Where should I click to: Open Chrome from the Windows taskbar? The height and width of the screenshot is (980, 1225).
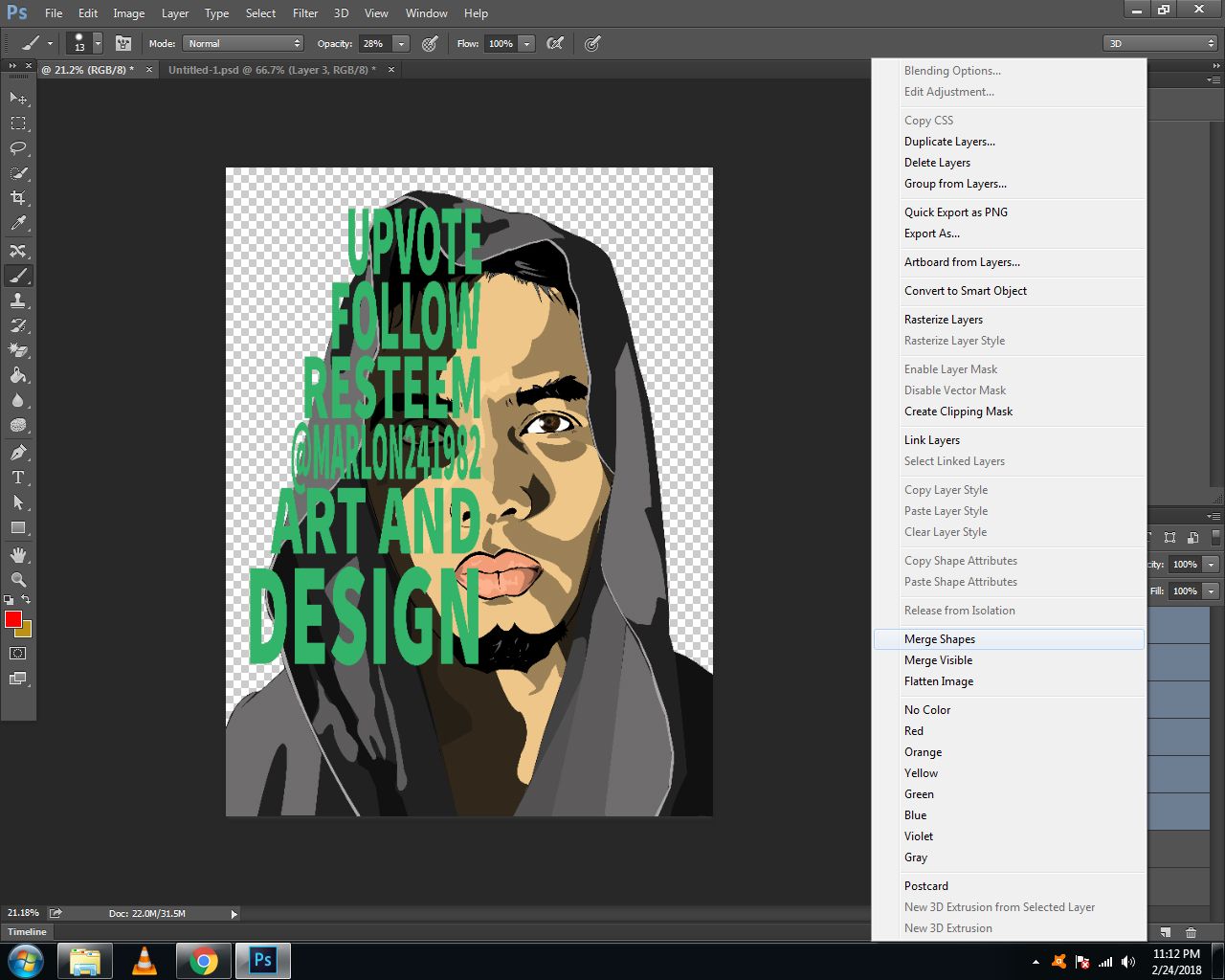point(203,960)
